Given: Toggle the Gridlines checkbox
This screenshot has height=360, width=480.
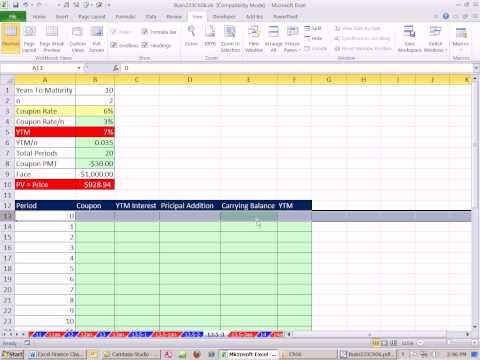Looking at the screenshot, I should coord(124,45).
